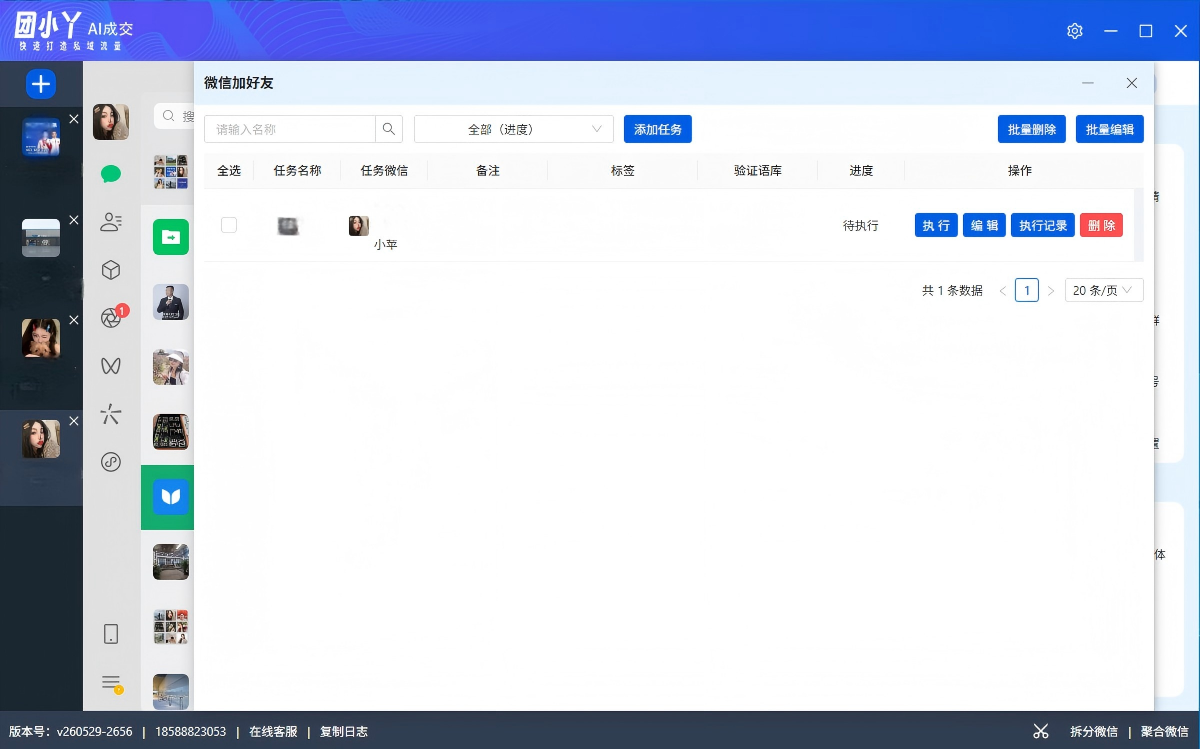
Task: Select the third account avatar thumbnail
Action: pos(41,339)
